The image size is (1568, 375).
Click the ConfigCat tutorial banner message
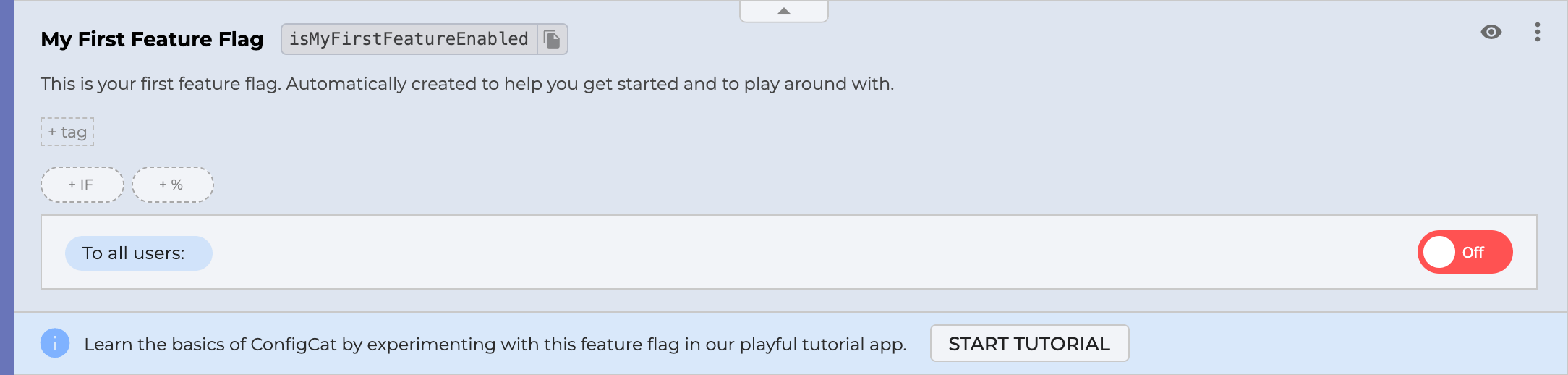pyautogui.click(x=495, y=345)
